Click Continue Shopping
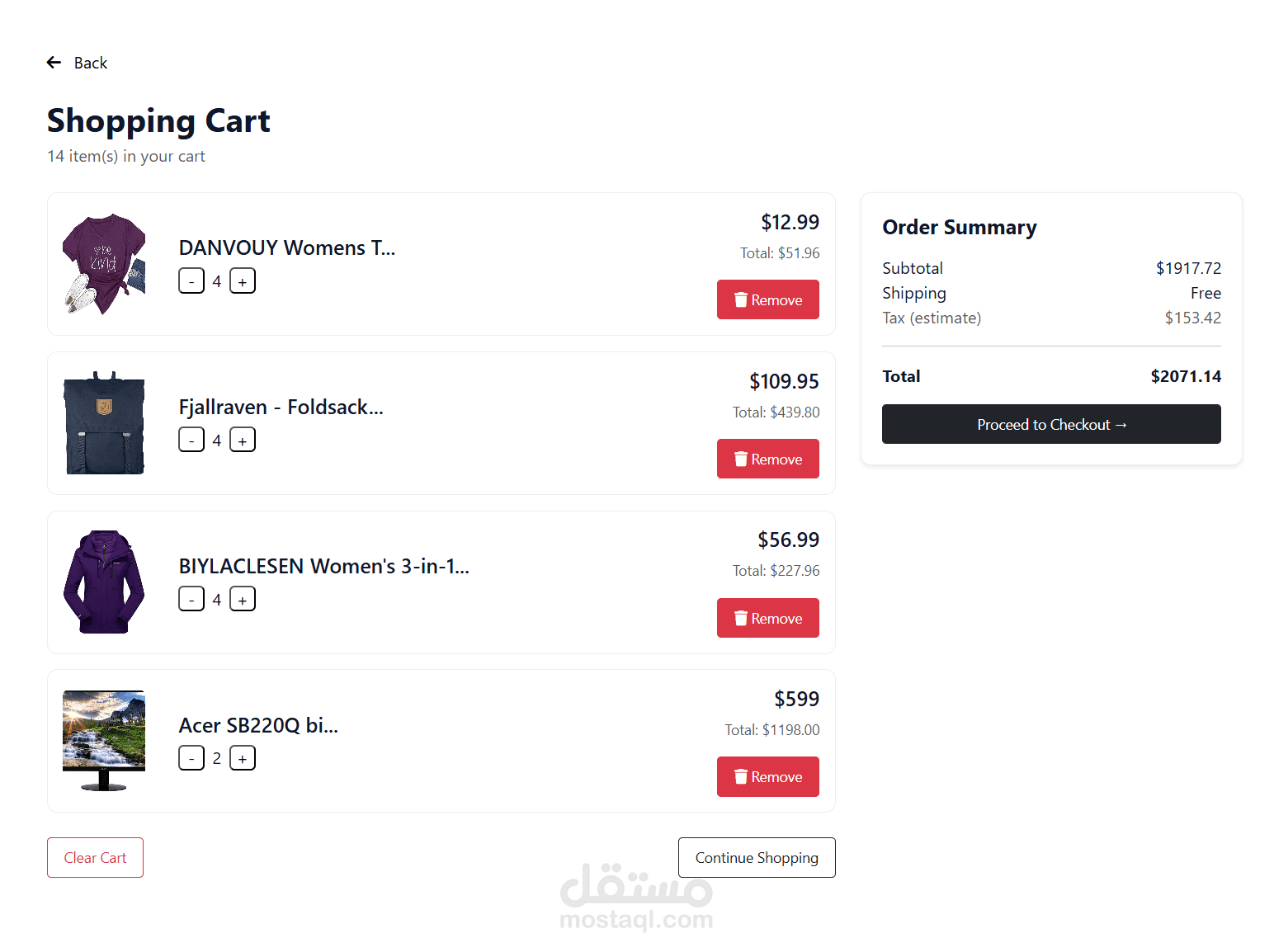The image size is (1274, 952). click(x=756, y=857)
